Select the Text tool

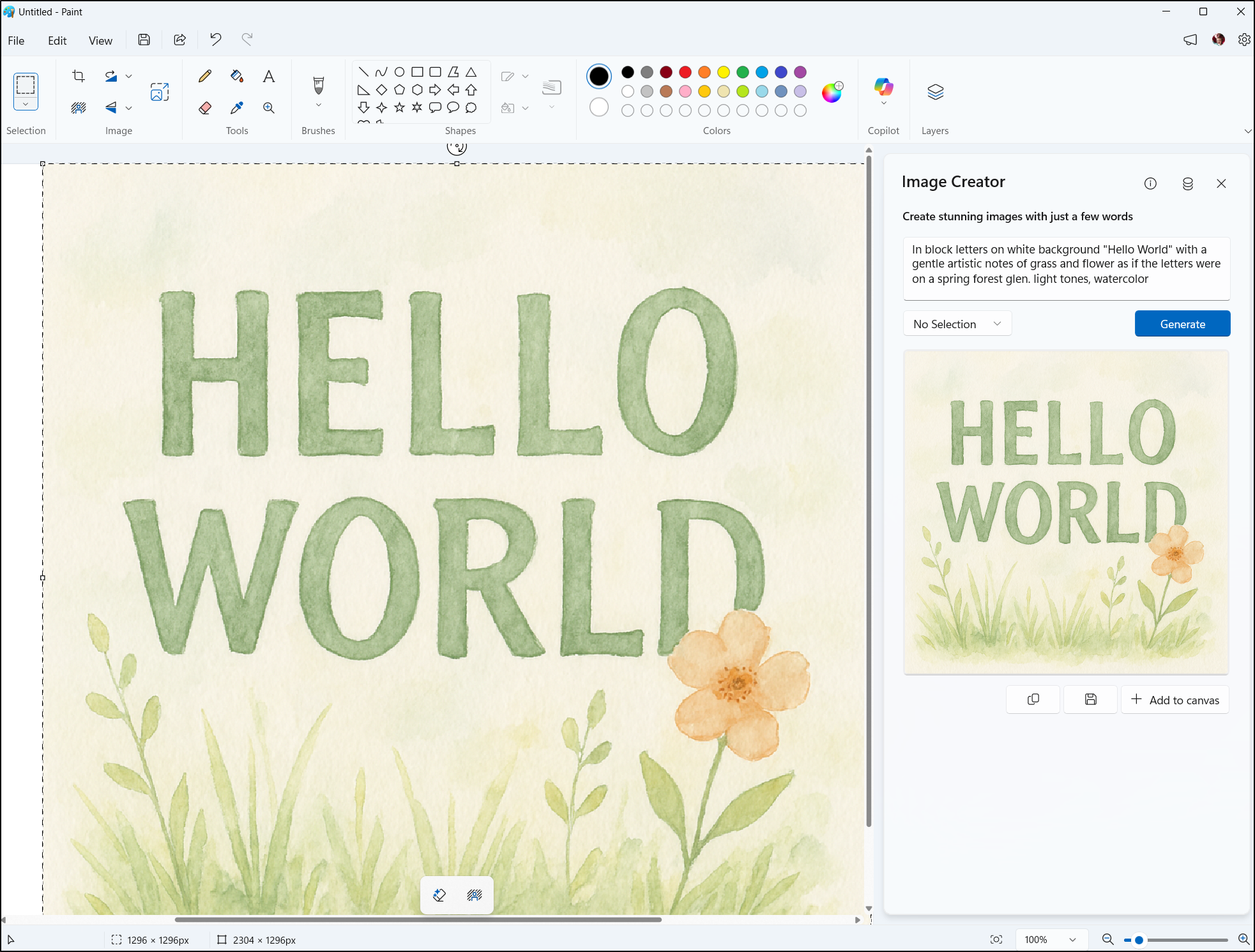click(x=269, y=77)
